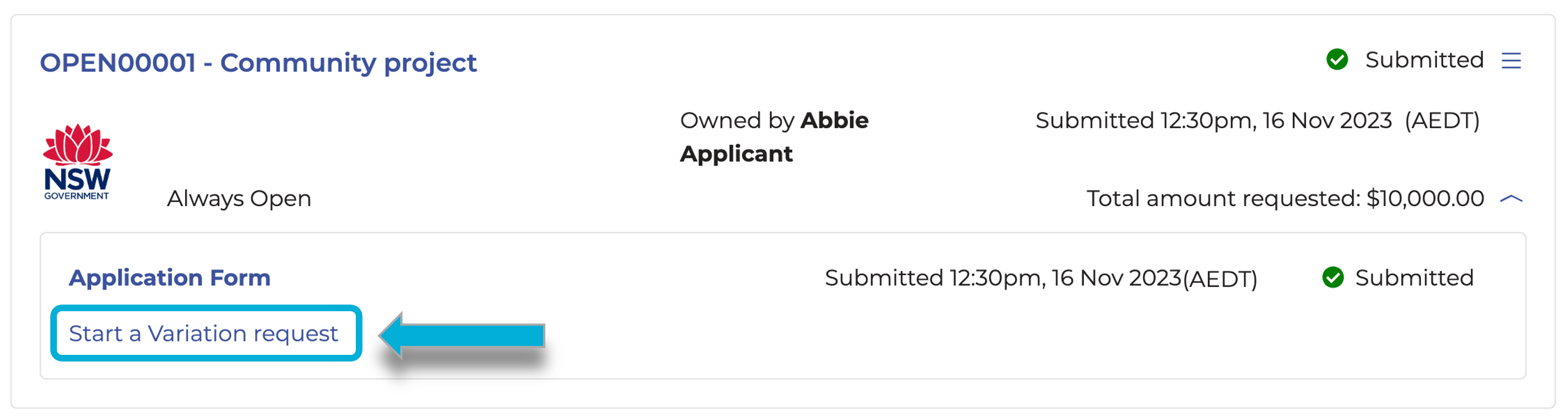Open the hamburger menu beside Submitted

point(1511,61)
